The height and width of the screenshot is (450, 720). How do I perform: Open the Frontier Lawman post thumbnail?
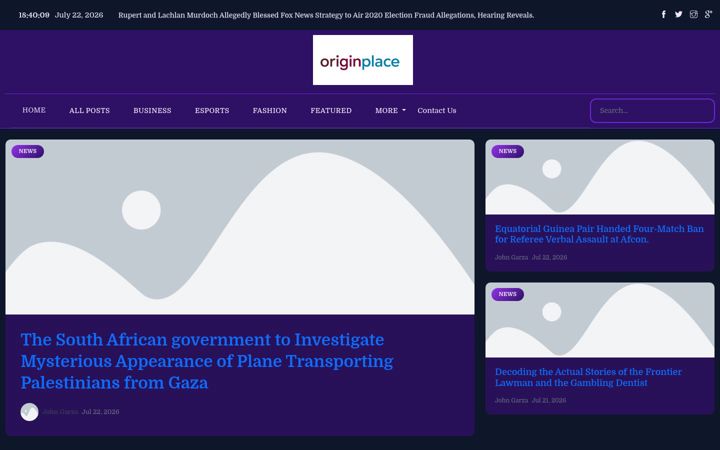pyautogui.click(x=600, y=320)
